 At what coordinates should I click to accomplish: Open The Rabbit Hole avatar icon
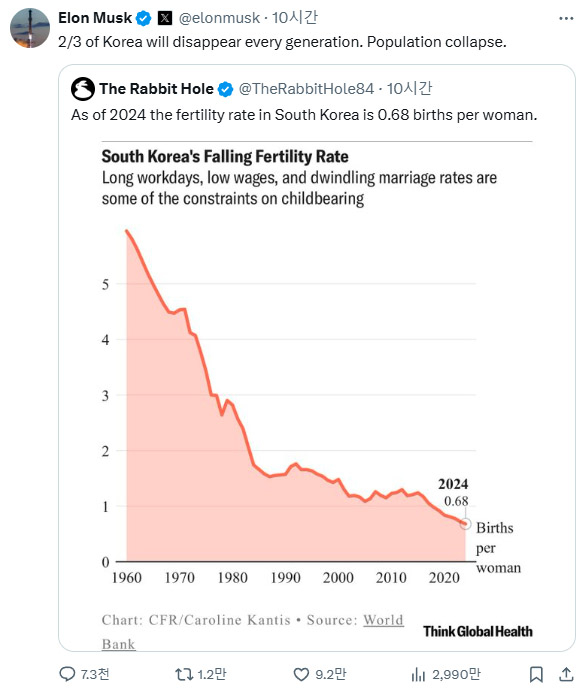[83, 89]
